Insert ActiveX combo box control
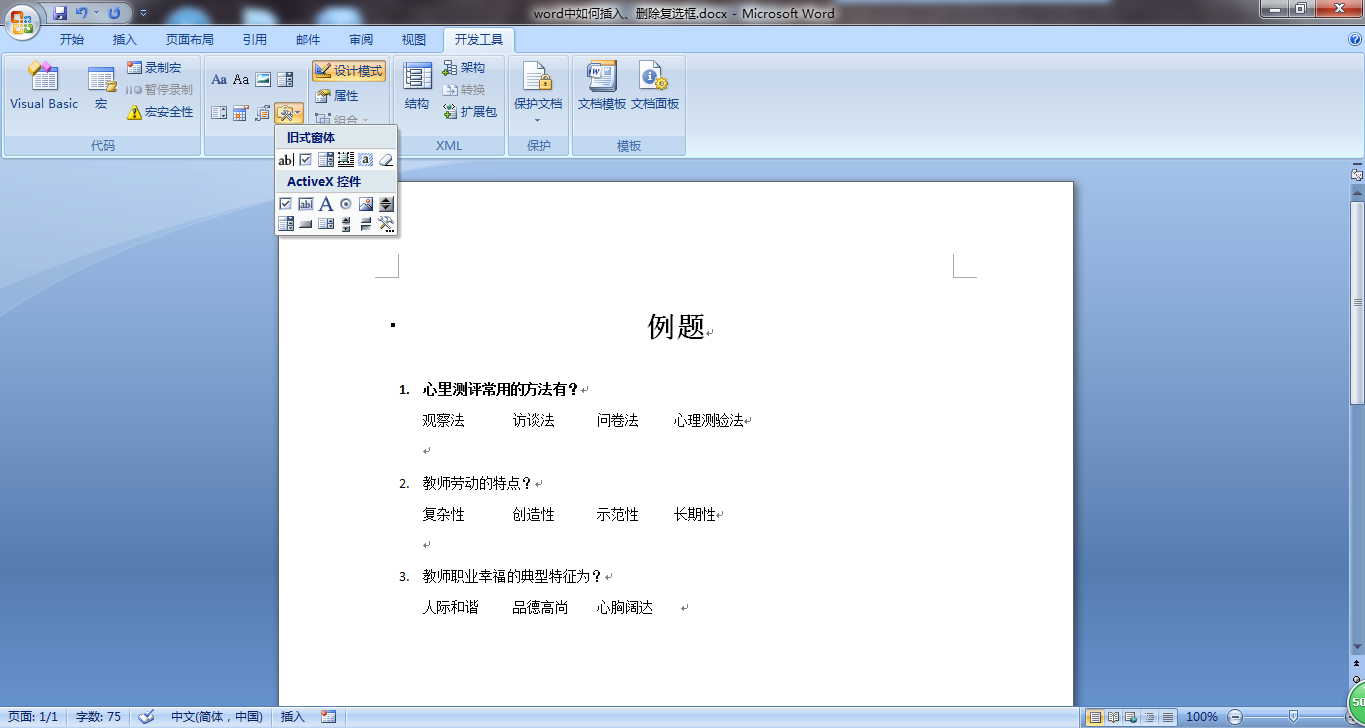 pyautogui.click(x=285, y=224)
